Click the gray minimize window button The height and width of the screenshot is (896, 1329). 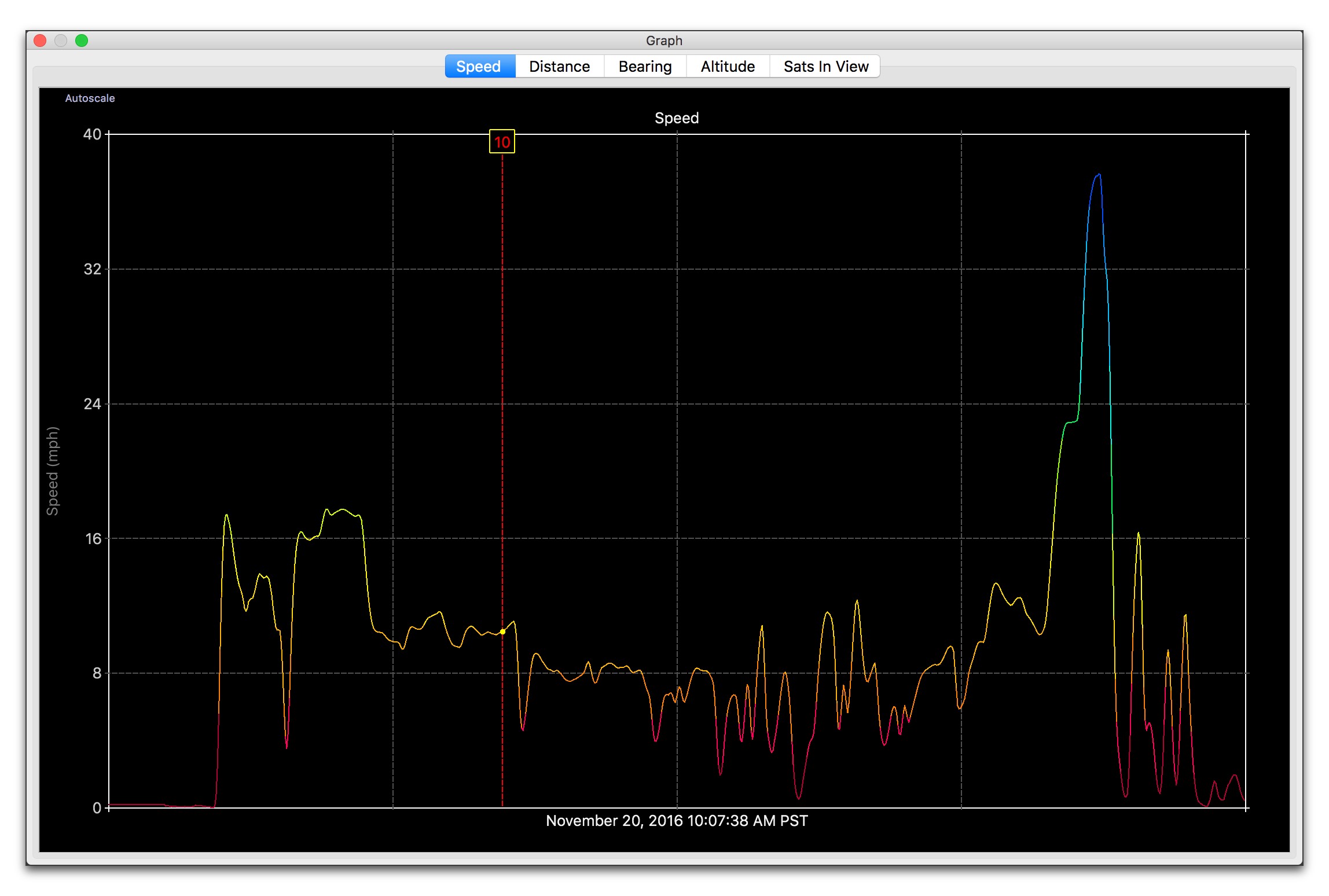[61, 41]
